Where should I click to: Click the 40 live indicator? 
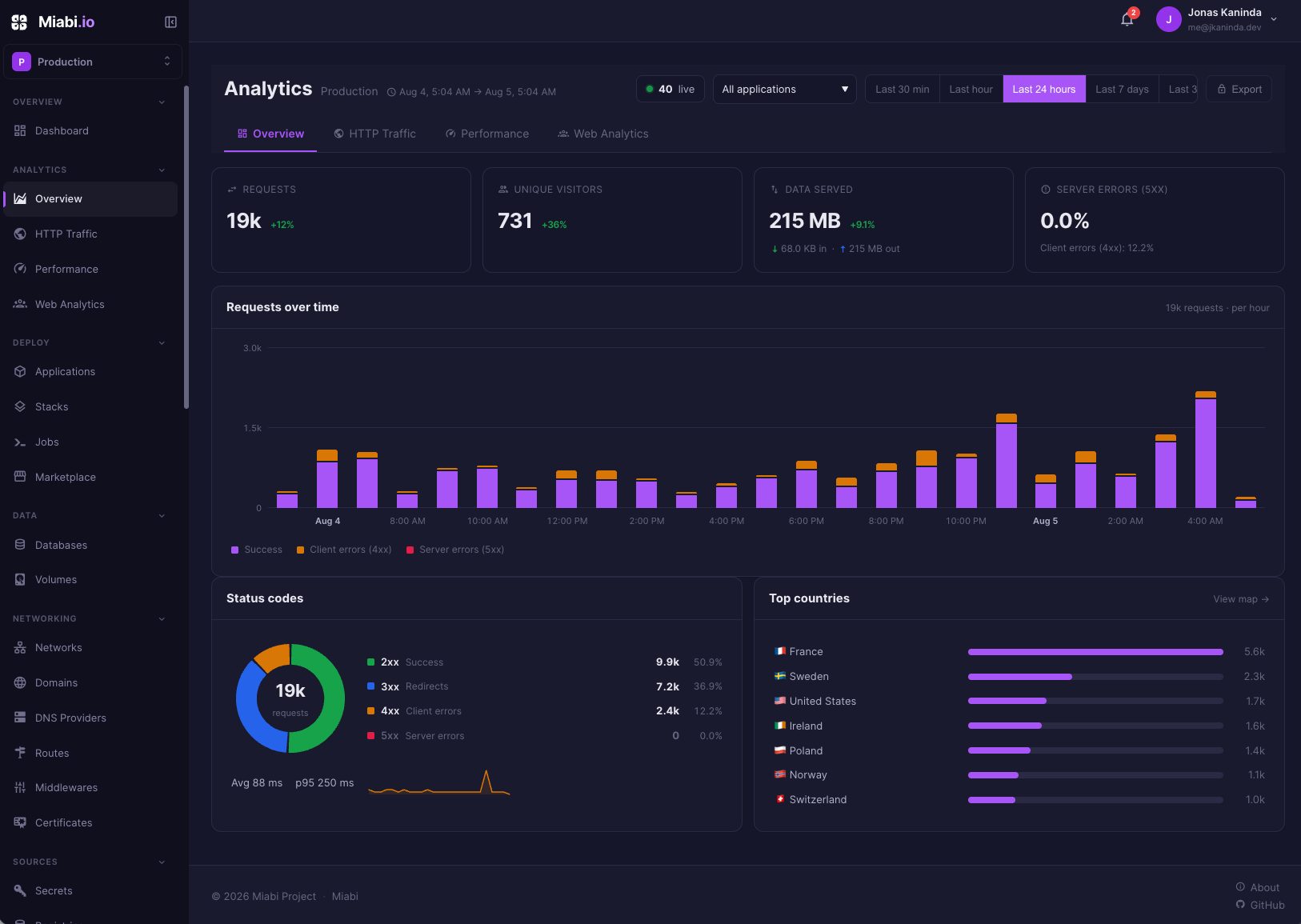(671, 89)
